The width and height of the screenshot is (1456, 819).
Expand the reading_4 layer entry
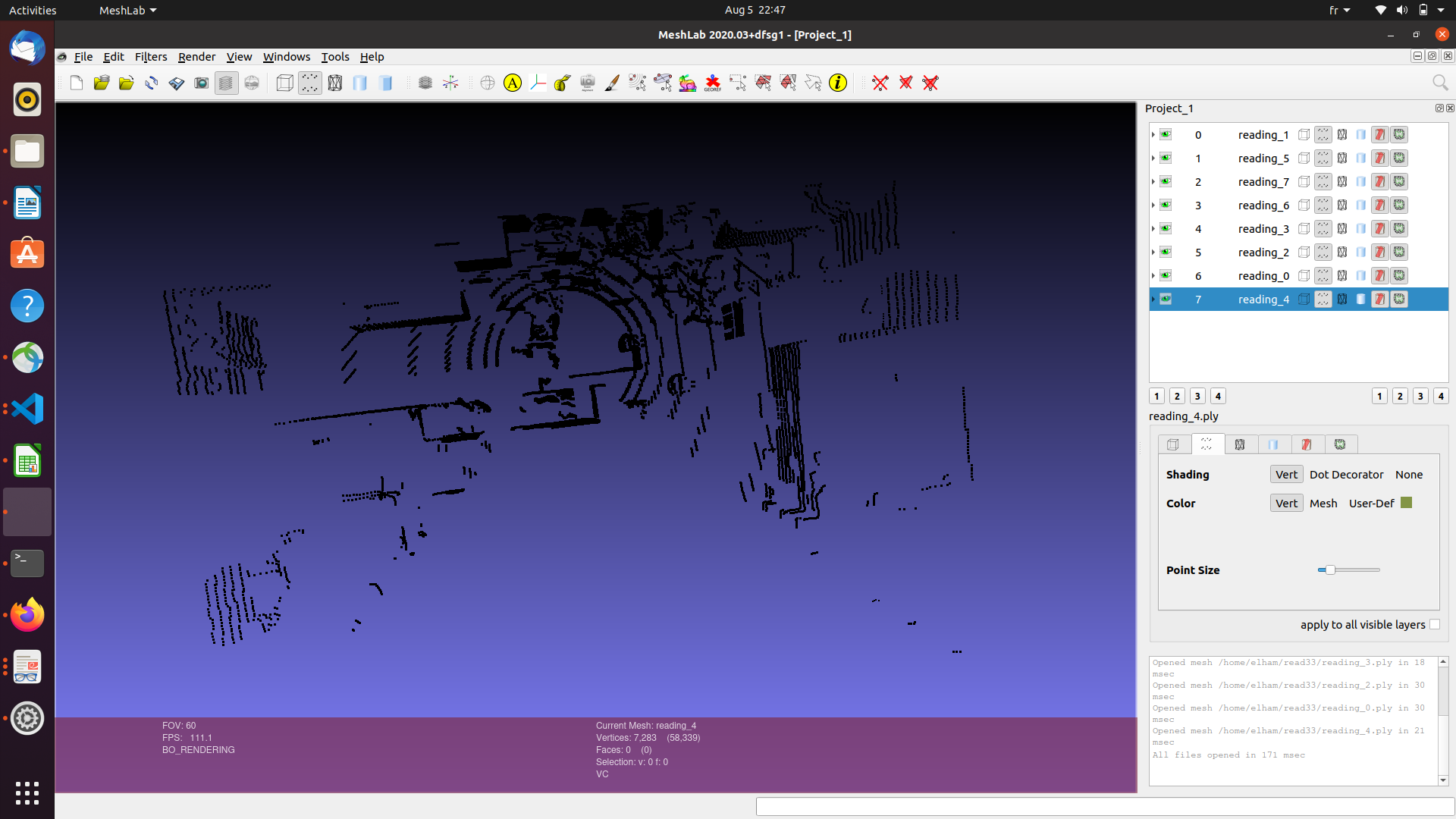(1153, 299)
